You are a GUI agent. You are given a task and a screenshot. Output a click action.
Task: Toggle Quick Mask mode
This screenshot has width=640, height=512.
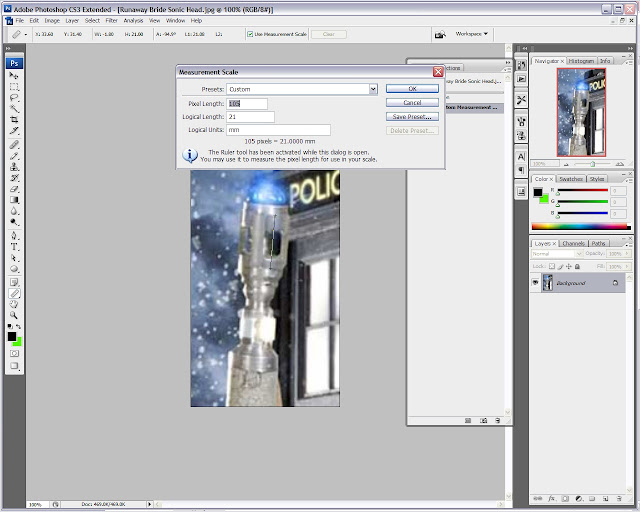(14, 354)
